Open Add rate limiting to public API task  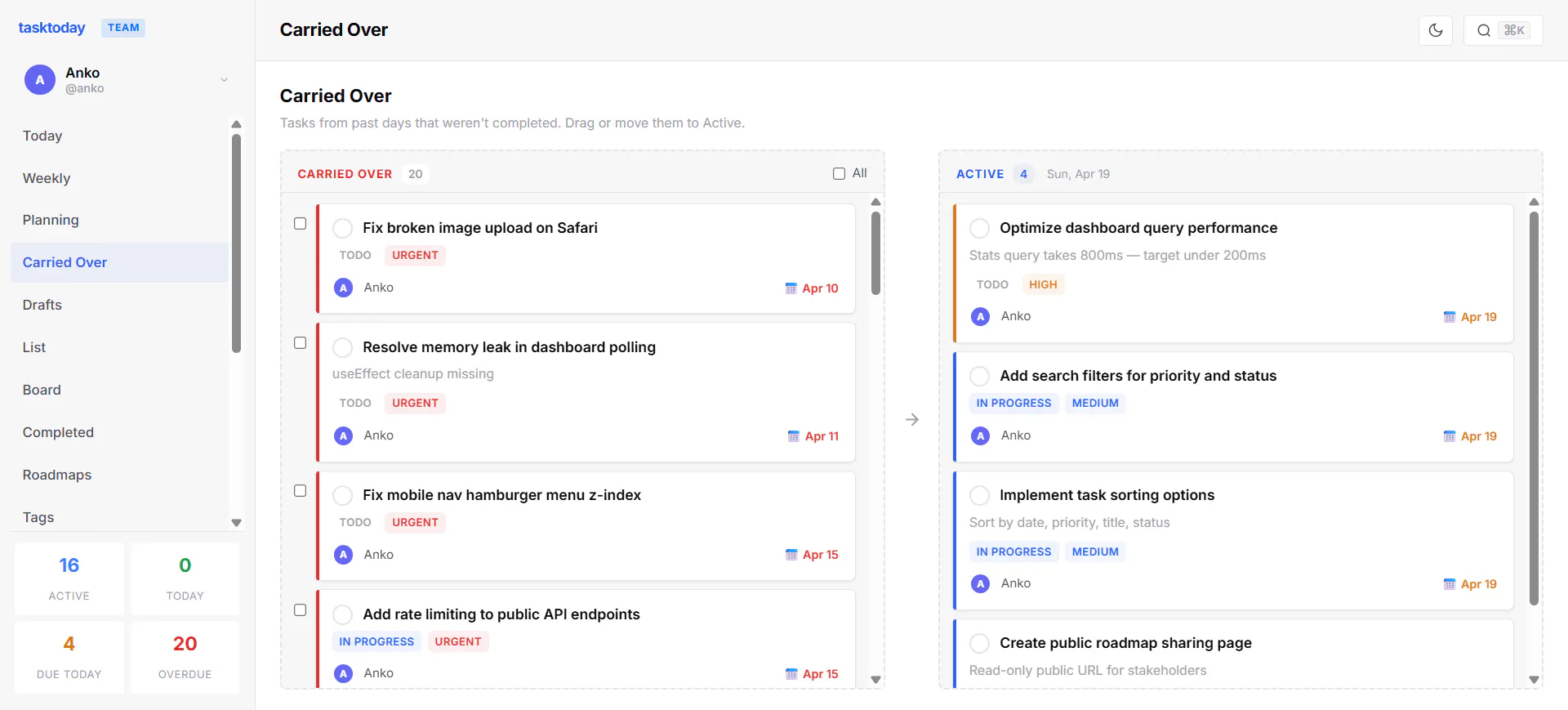[501, 614]
